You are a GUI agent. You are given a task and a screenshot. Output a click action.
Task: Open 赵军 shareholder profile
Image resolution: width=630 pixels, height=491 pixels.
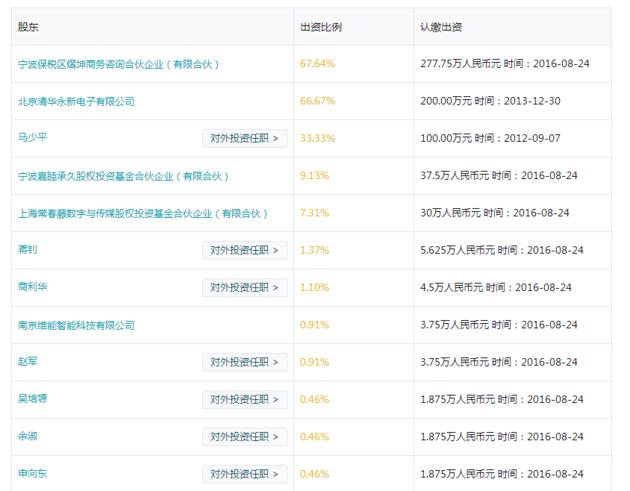click(x=28, y=362)
